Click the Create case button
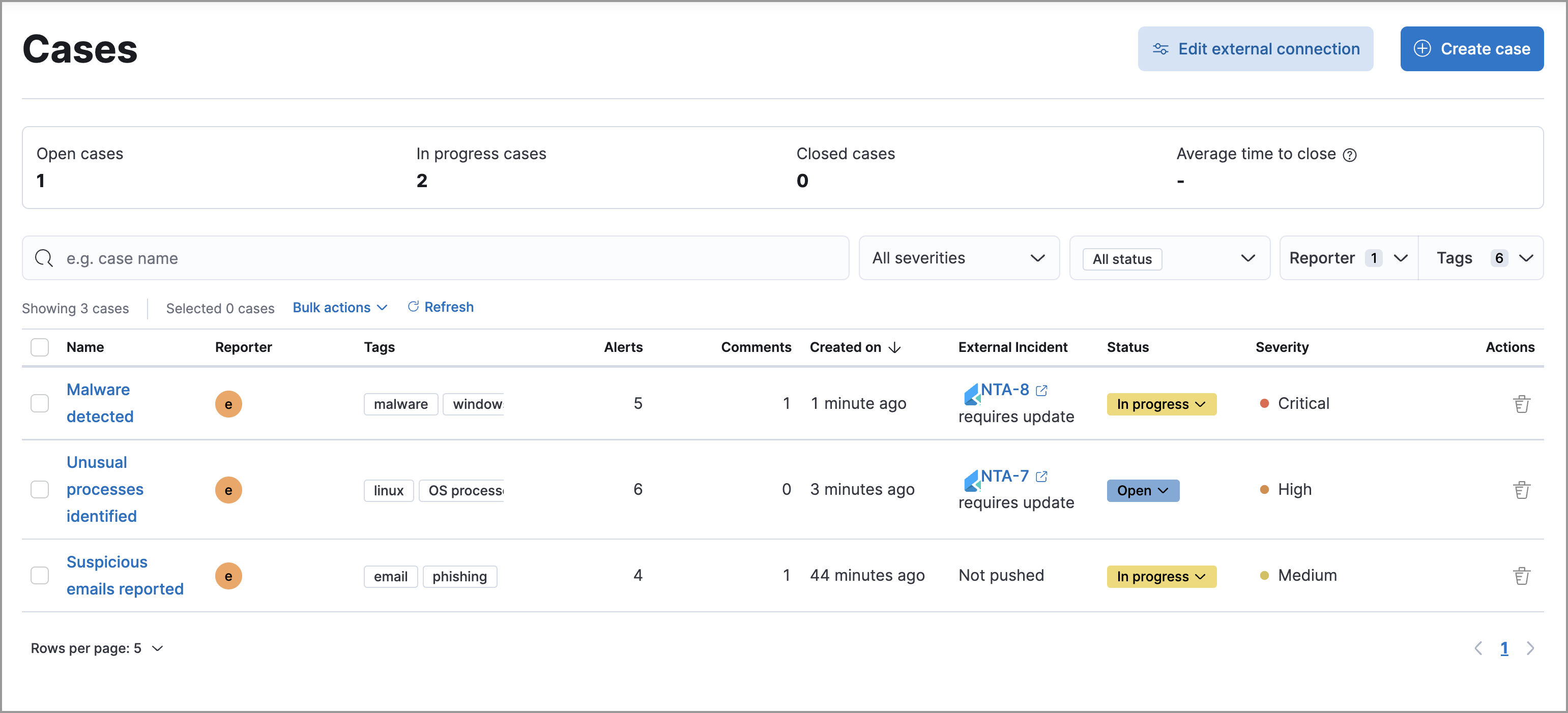Screen dimensions: 1568x713 [x=1472, y=49]
